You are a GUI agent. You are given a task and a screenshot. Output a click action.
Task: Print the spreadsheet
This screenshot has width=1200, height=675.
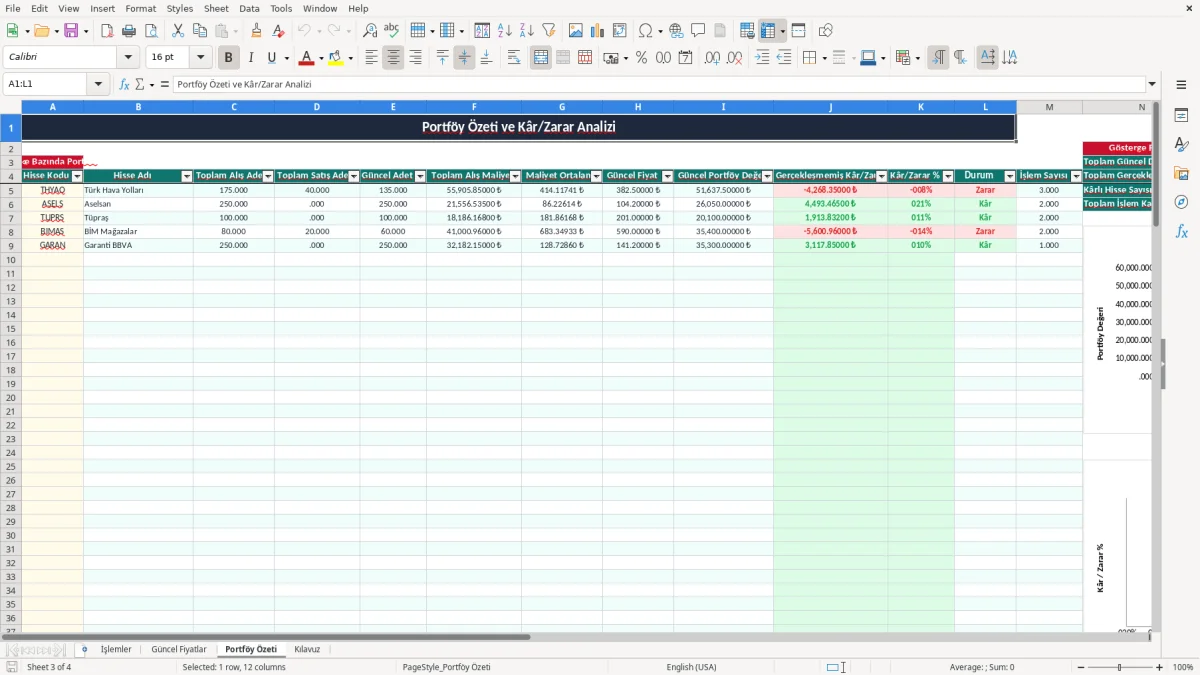[x=129, y=31]
